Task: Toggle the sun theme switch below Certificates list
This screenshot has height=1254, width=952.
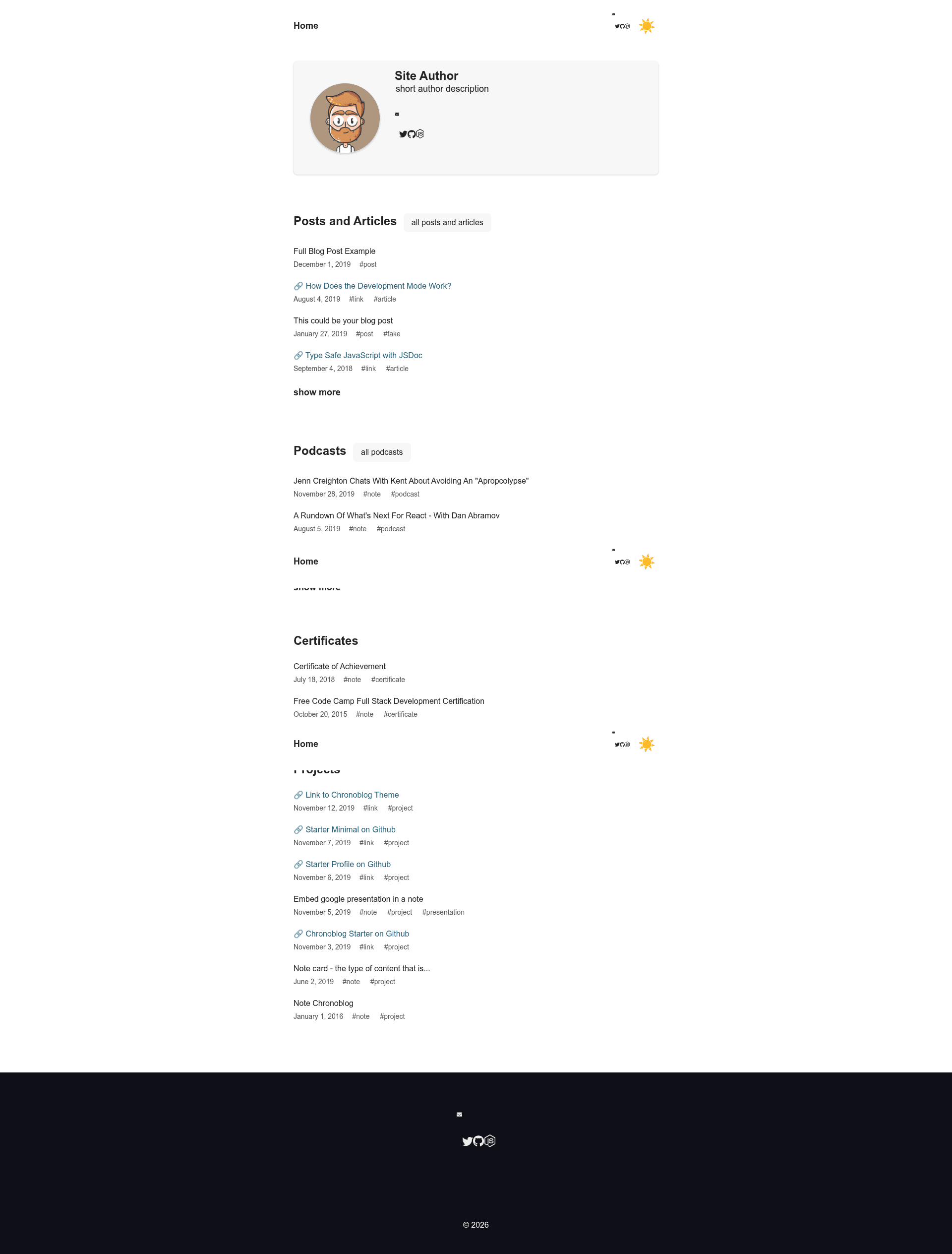Action: [647, 745]
